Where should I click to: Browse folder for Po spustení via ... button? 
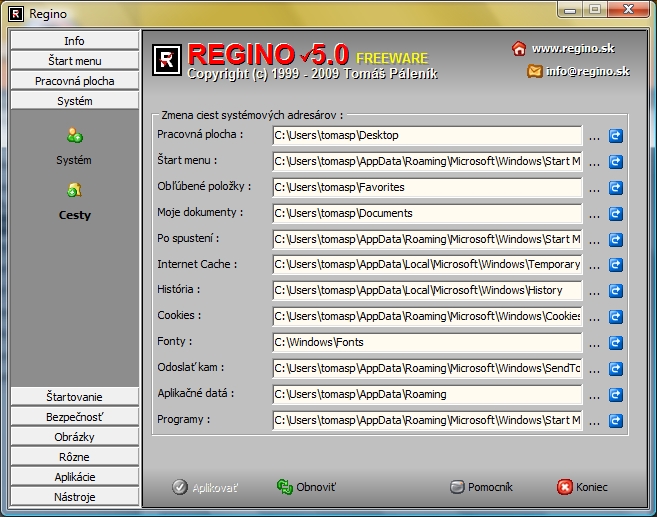[x=594, y=242]
